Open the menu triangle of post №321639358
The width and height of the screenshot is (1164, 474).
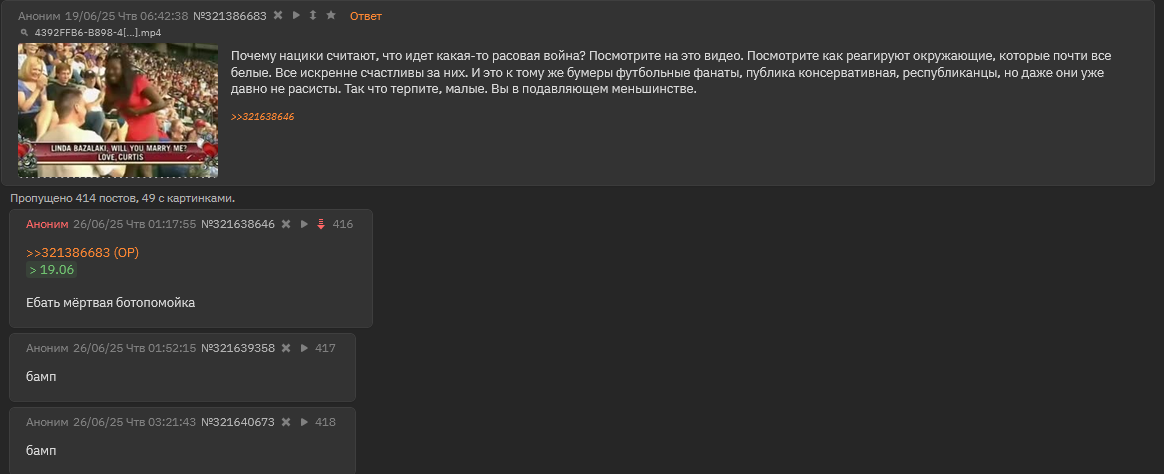[x=304, y=348]
